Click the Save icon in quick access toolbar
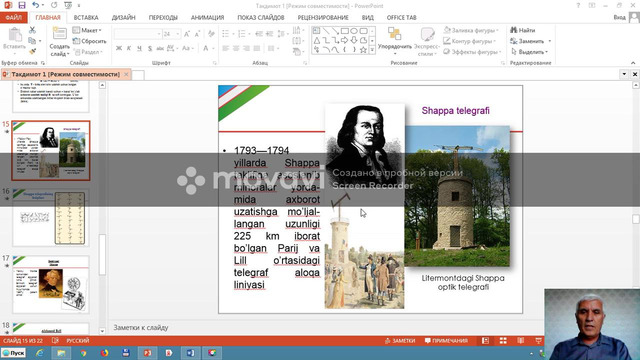 click(x=22, y=5)
